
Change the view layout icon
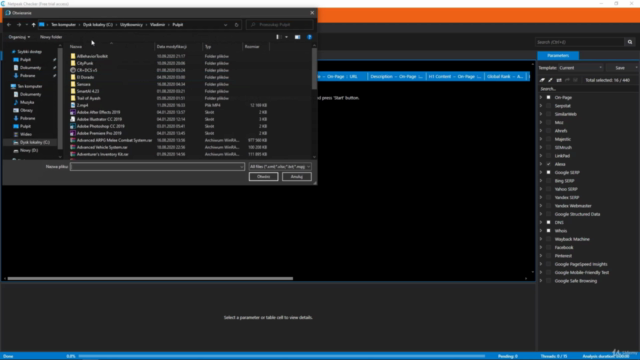tap(279, 37)
